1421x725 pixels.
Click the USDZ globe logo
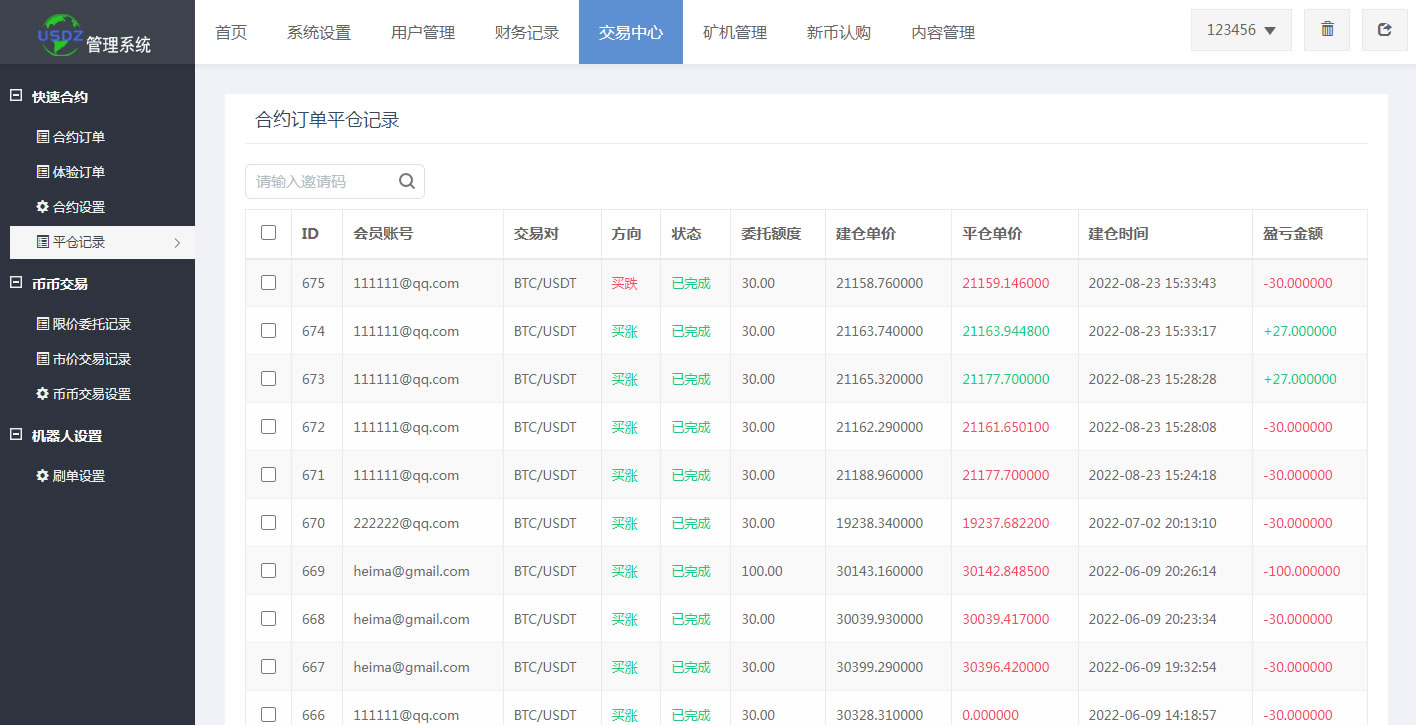click(59, 33)
